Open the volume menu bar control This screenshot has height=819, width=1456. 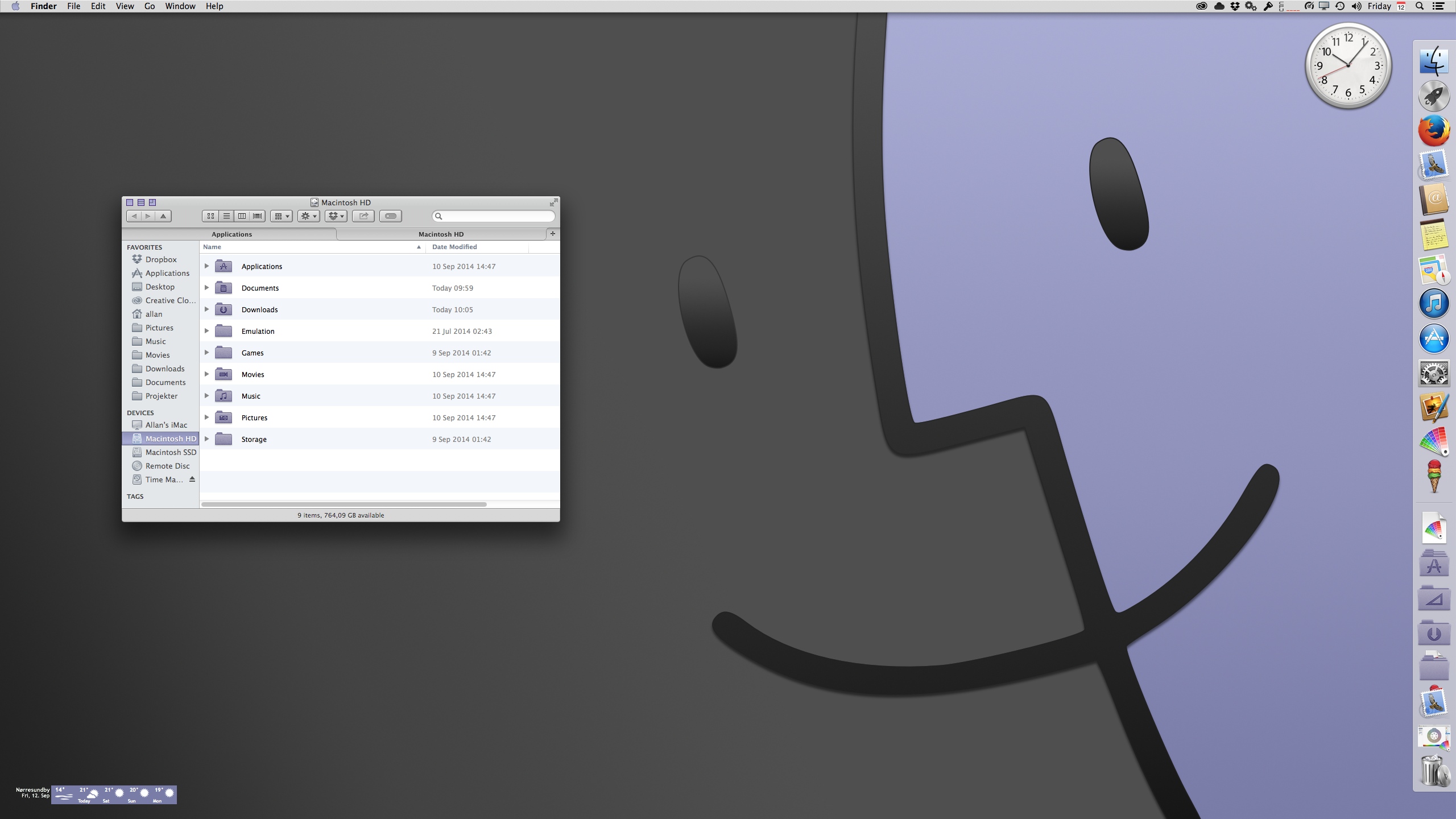click(1356, 6)
